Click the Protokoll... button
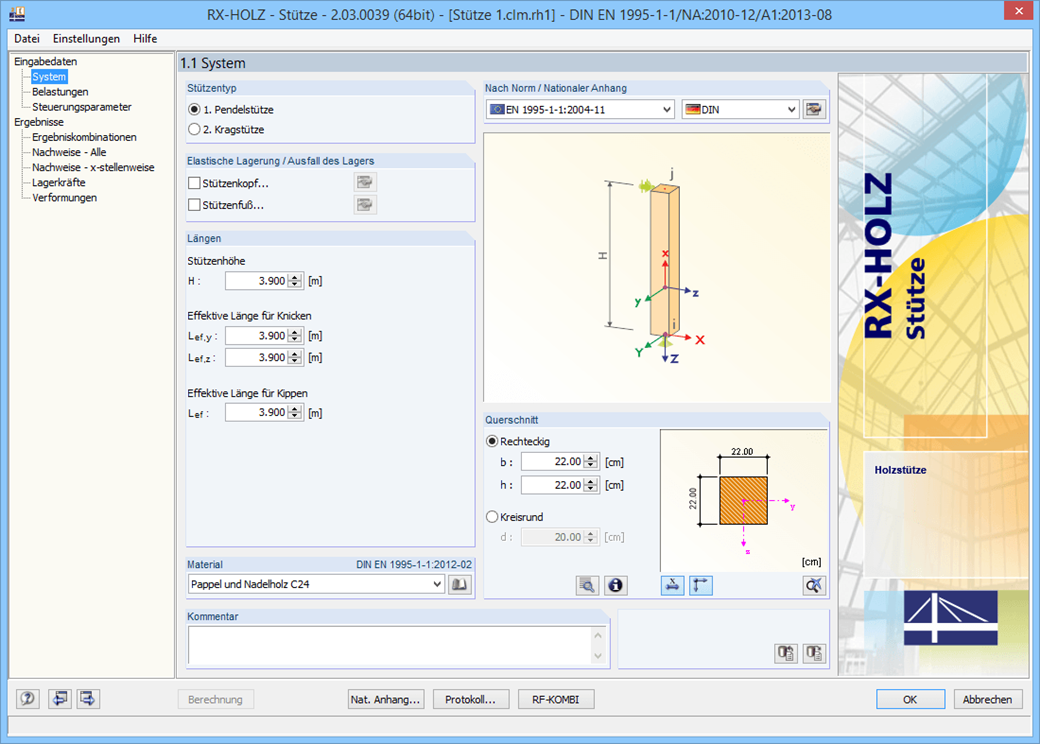1040x744 pixels. pyautogui.click(x=471, y=700)
